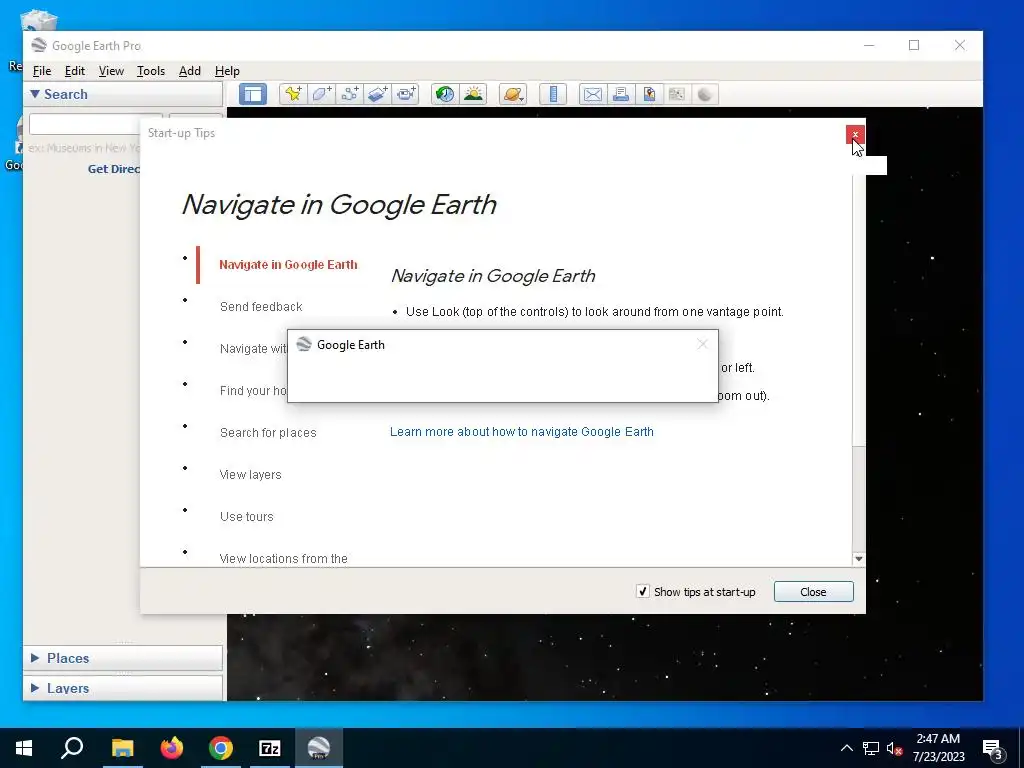Close the small Google Earth popup dialog
Image resolution: width=1024 pixels, height=768 pixels.
[x=702, y=344]
